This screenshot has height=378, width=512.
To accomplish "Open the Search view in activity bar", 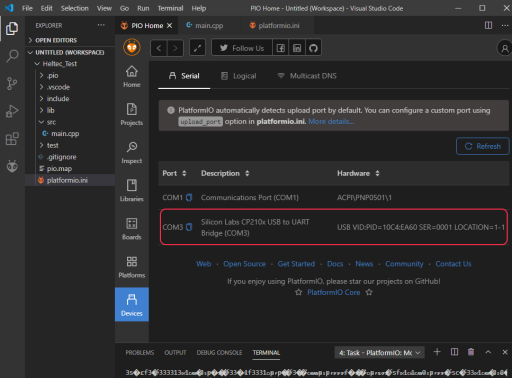I will (x=12, y=56).
